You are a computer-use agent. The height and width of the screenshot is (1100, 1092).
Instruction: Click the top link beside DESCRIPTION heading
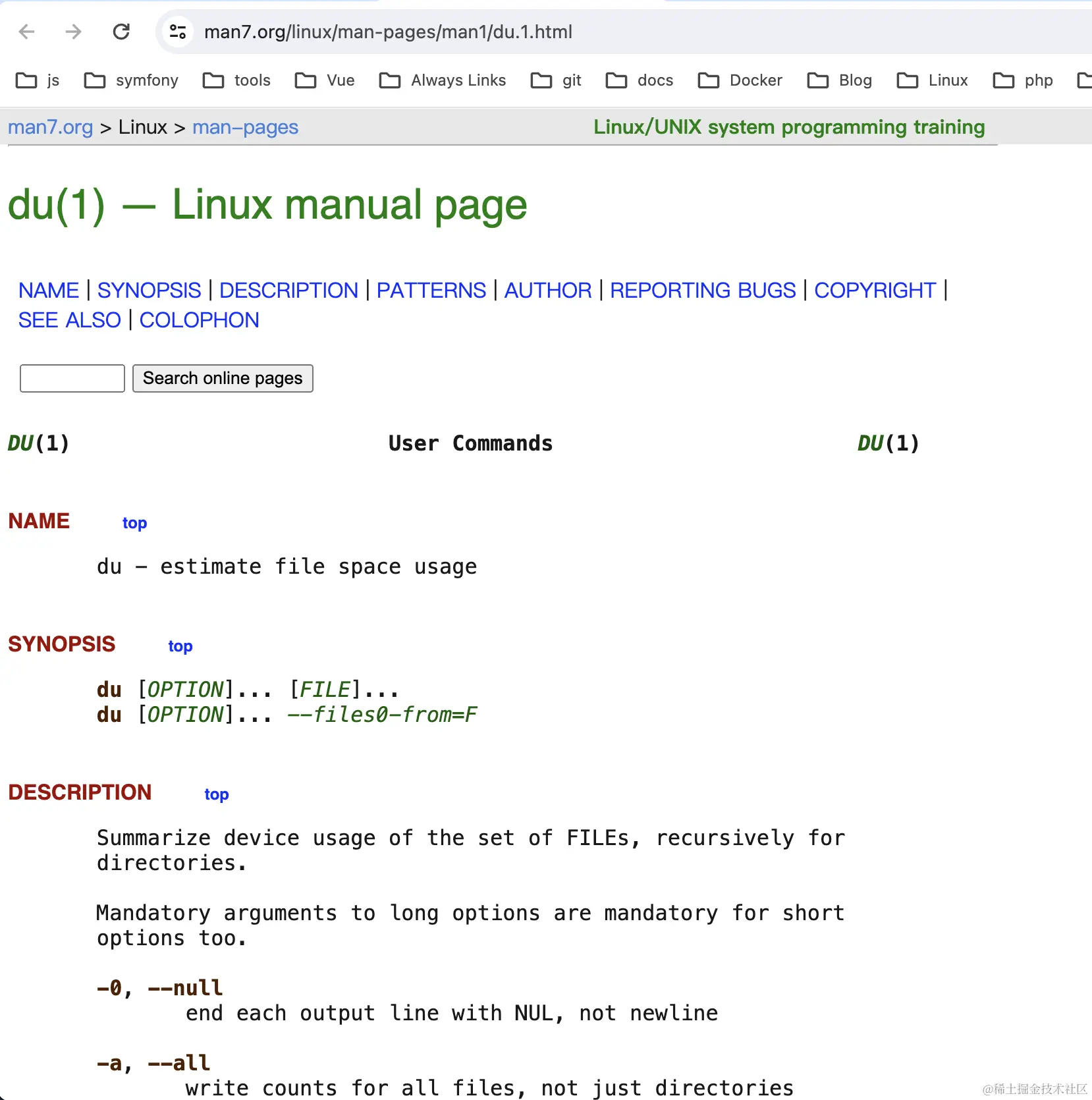click(x=217, y=794)
